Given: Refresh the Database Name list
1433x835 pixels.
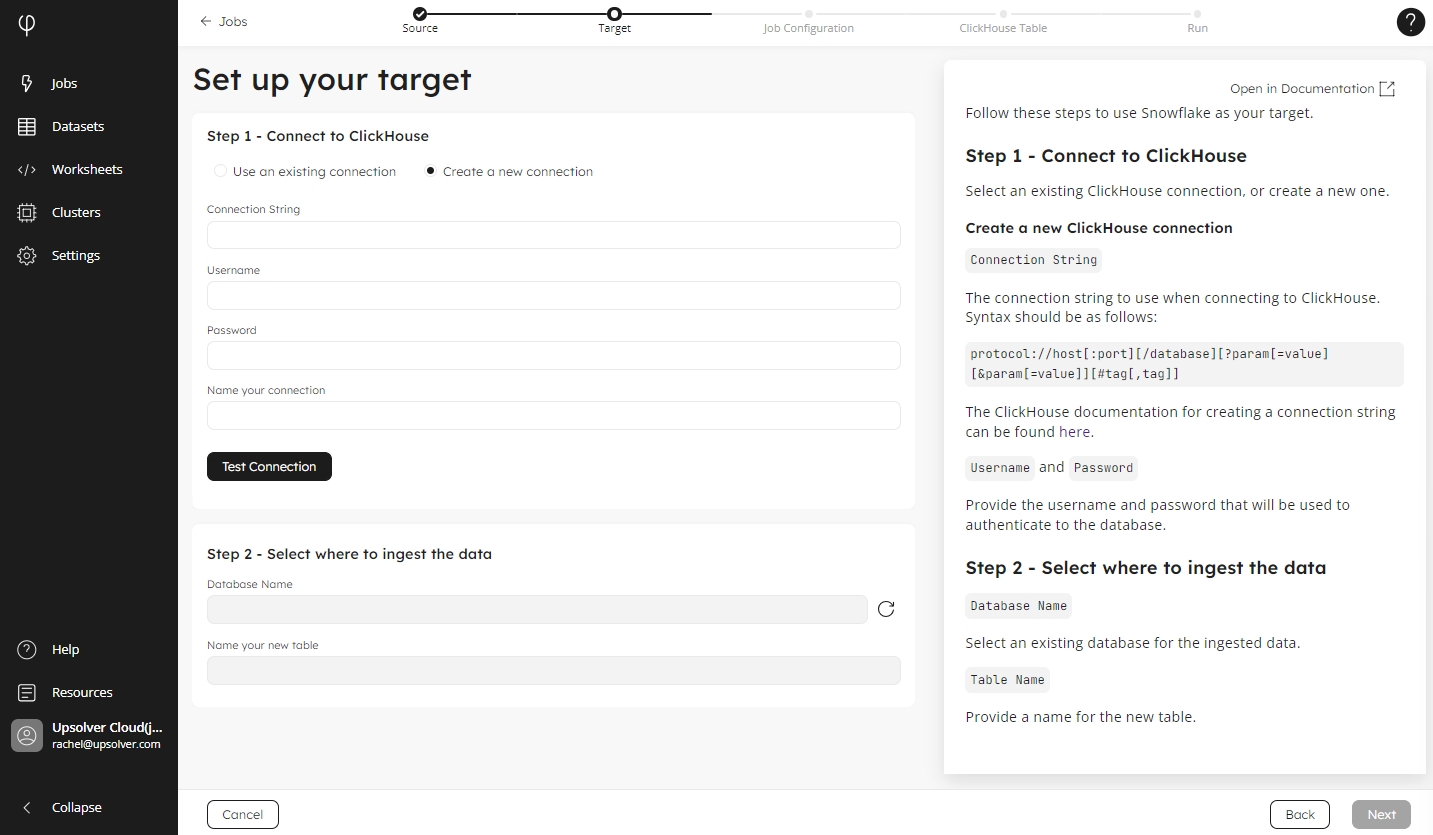Looking at the screenshot, I should [886, 609].
